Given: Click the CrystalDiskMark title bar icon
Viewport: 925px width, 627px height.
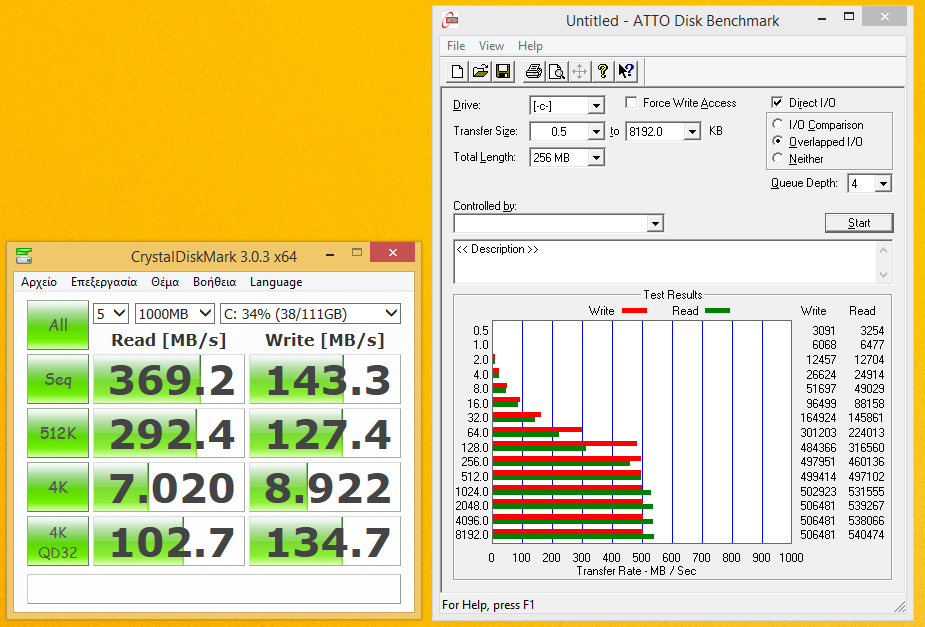Looking at the screenshot, I should pos(24,256).
